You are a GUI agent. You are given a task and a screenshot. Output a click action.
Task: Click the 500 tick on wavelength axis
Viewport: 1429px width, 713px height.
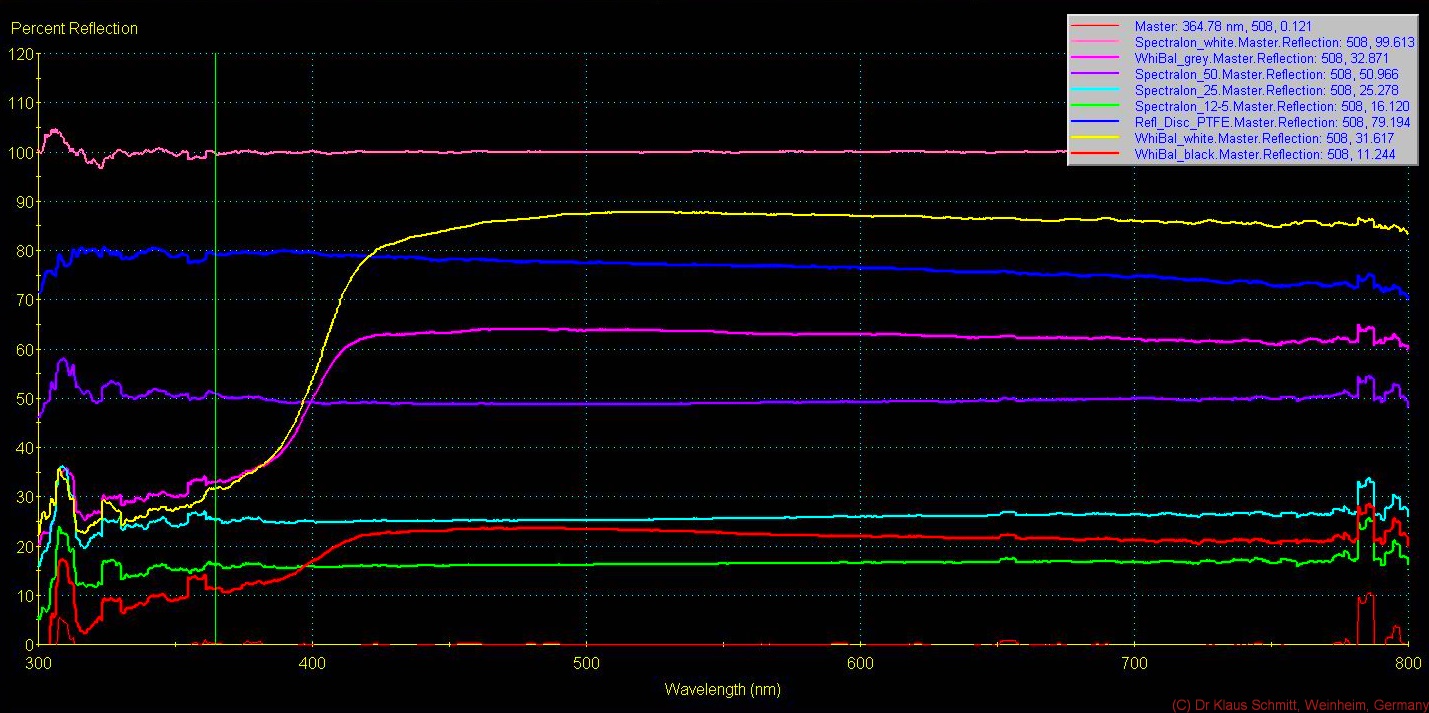point(586,663)
